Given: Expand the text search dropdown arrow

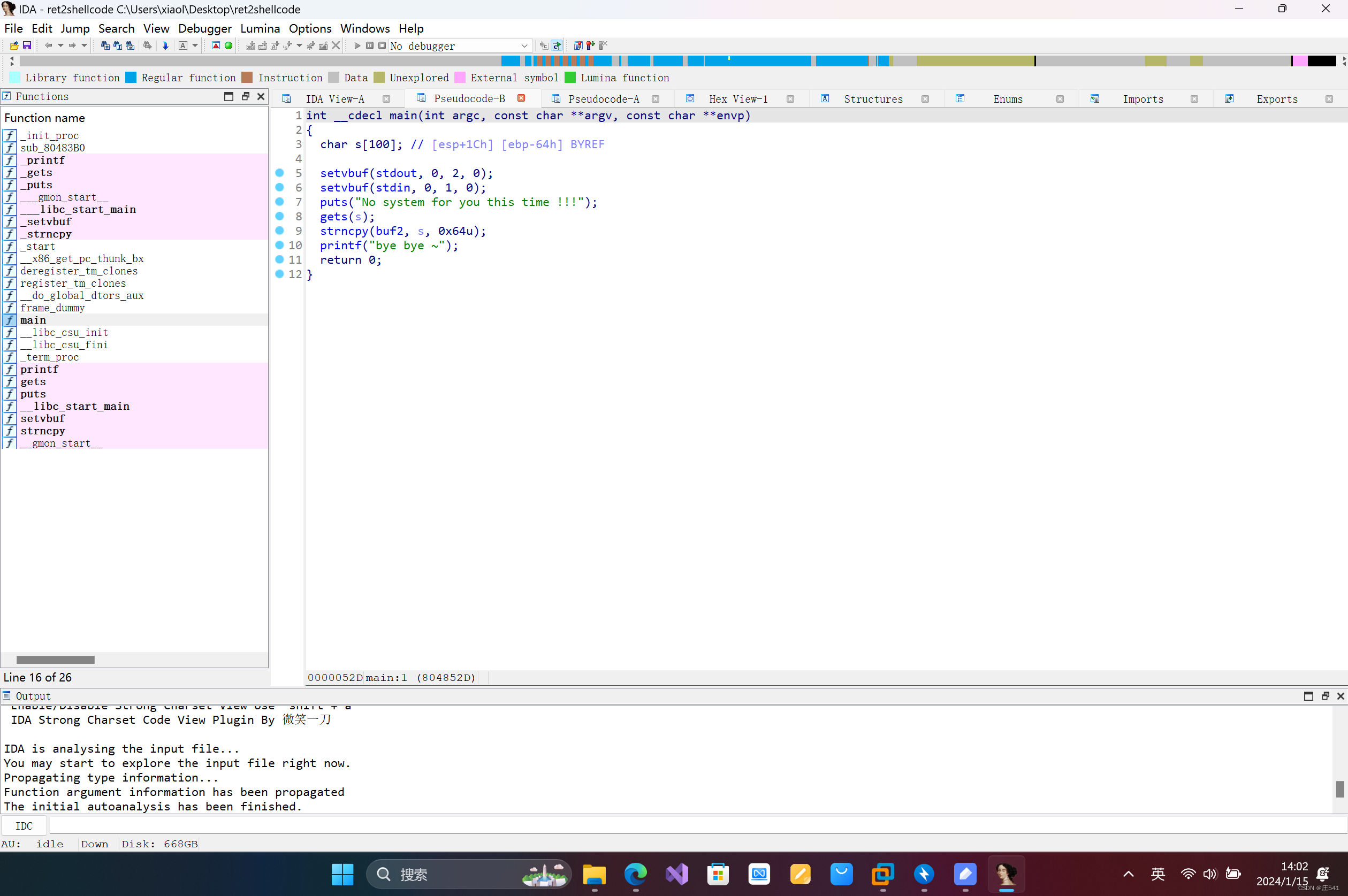Looking at the screenshot, I should coord(195,45).
